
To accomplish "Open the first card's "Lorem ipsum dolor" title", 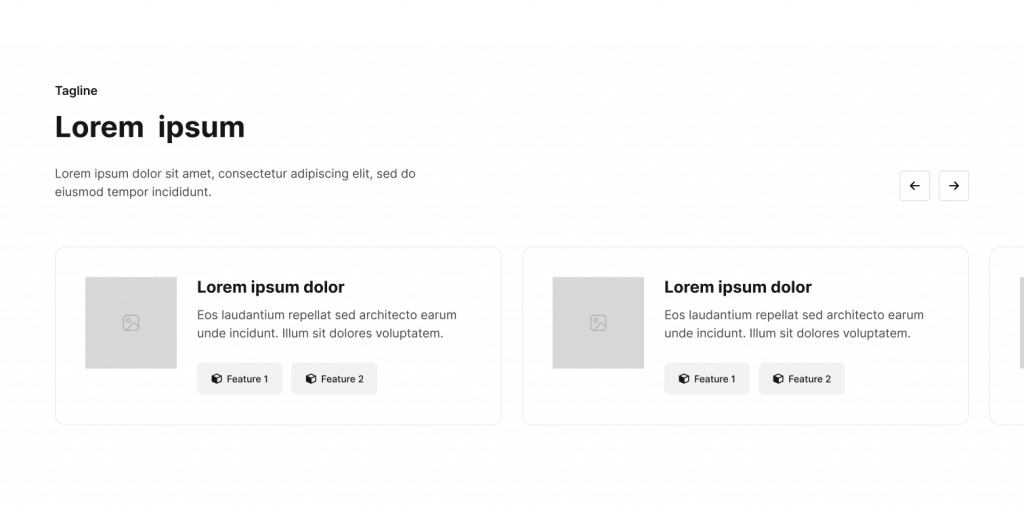I will point(270,287).
